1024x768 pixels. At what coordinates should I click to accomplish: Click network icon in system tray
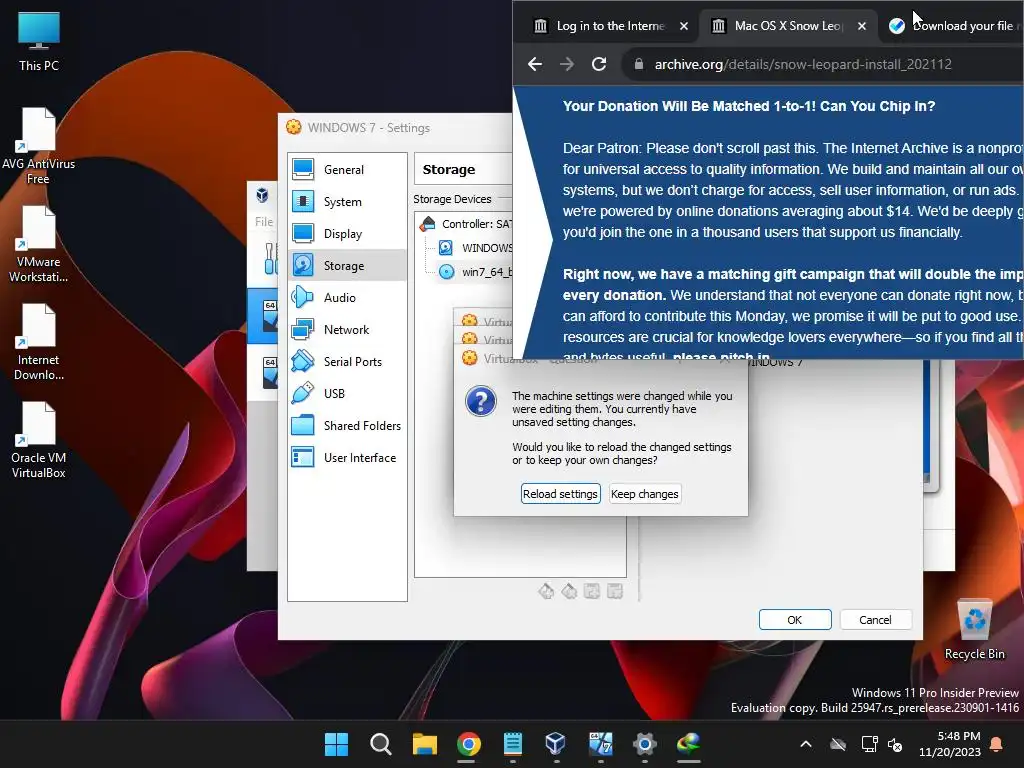click(870, 744)
